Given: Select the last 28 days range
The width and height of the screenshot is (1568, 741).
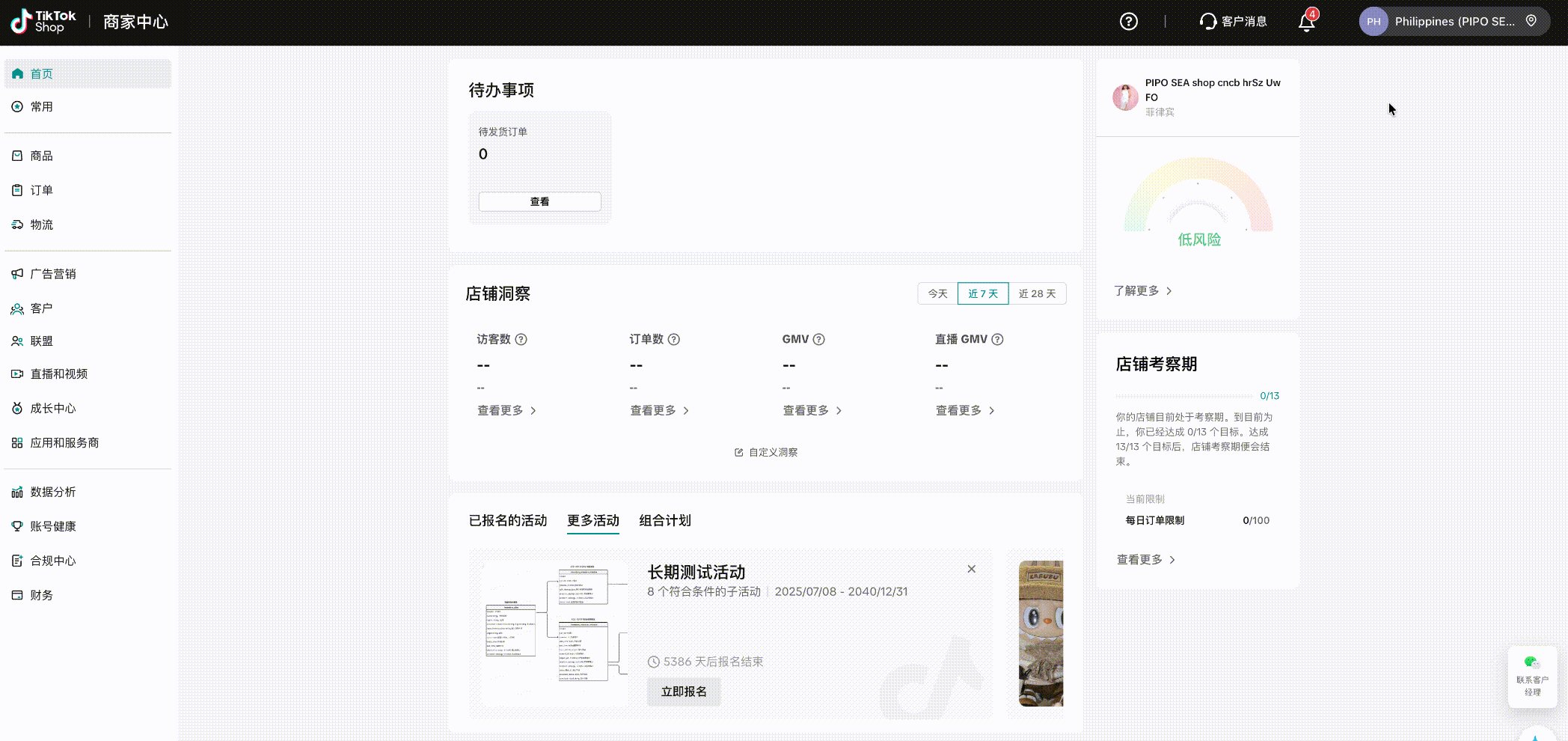Looking at the screenshot, I should pyautogui.click(x=1037, y=294).
